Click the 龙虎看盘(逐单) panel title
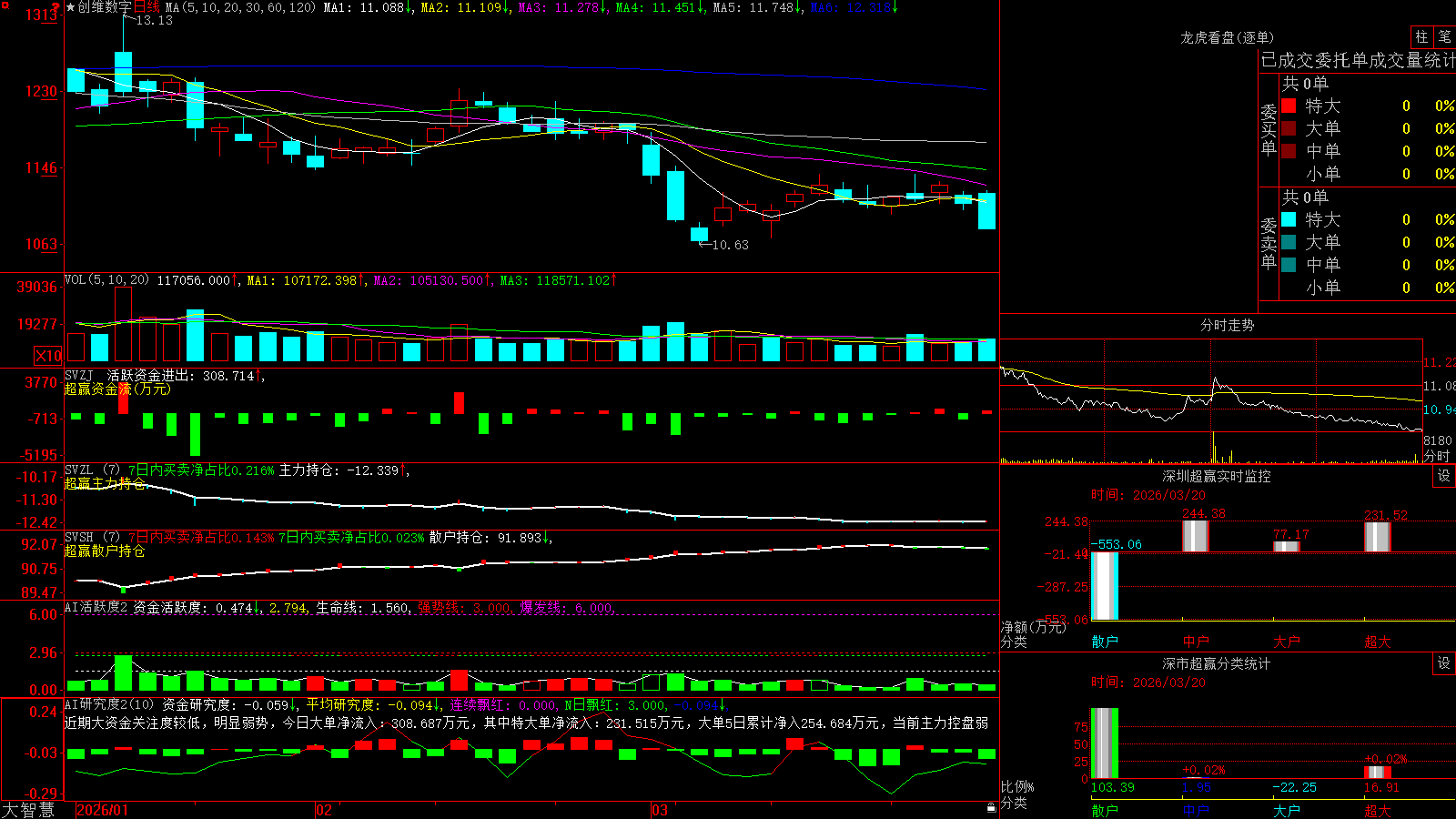The width and height of the screenshot is (1456, 819). click(1227, 37)
